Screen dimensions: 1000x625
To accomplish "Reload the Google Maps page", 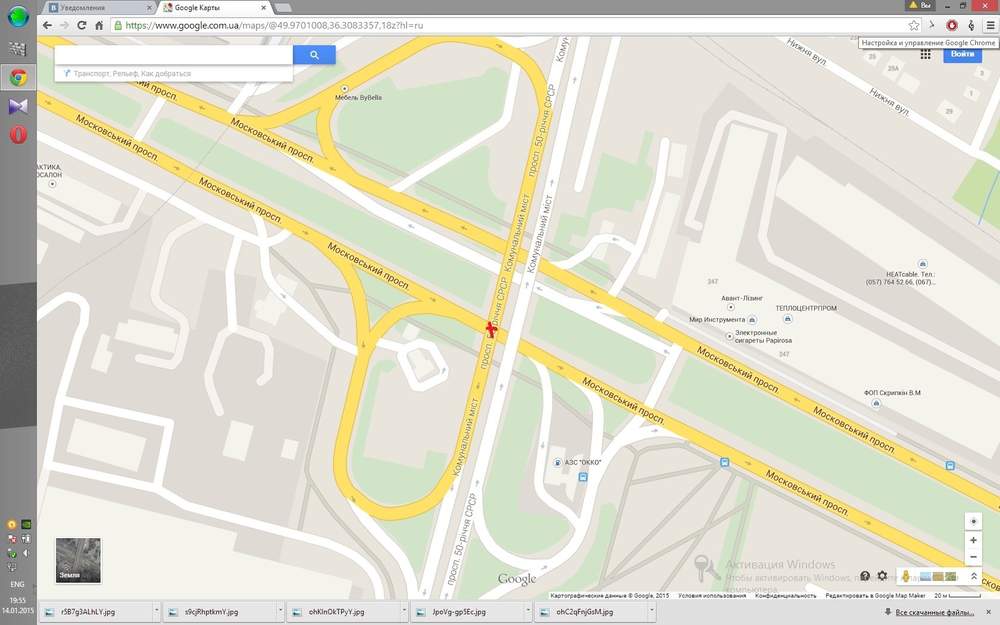I will [82, 26].
